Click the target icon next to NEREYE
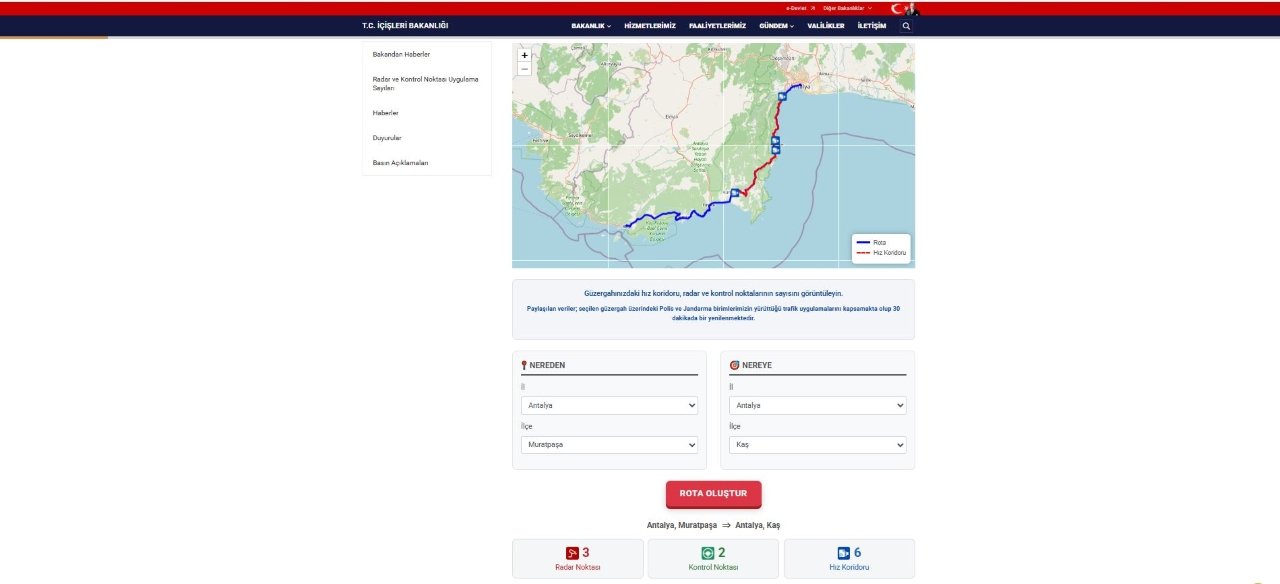Screen dimensions: 1280x584 pos(732,365)
